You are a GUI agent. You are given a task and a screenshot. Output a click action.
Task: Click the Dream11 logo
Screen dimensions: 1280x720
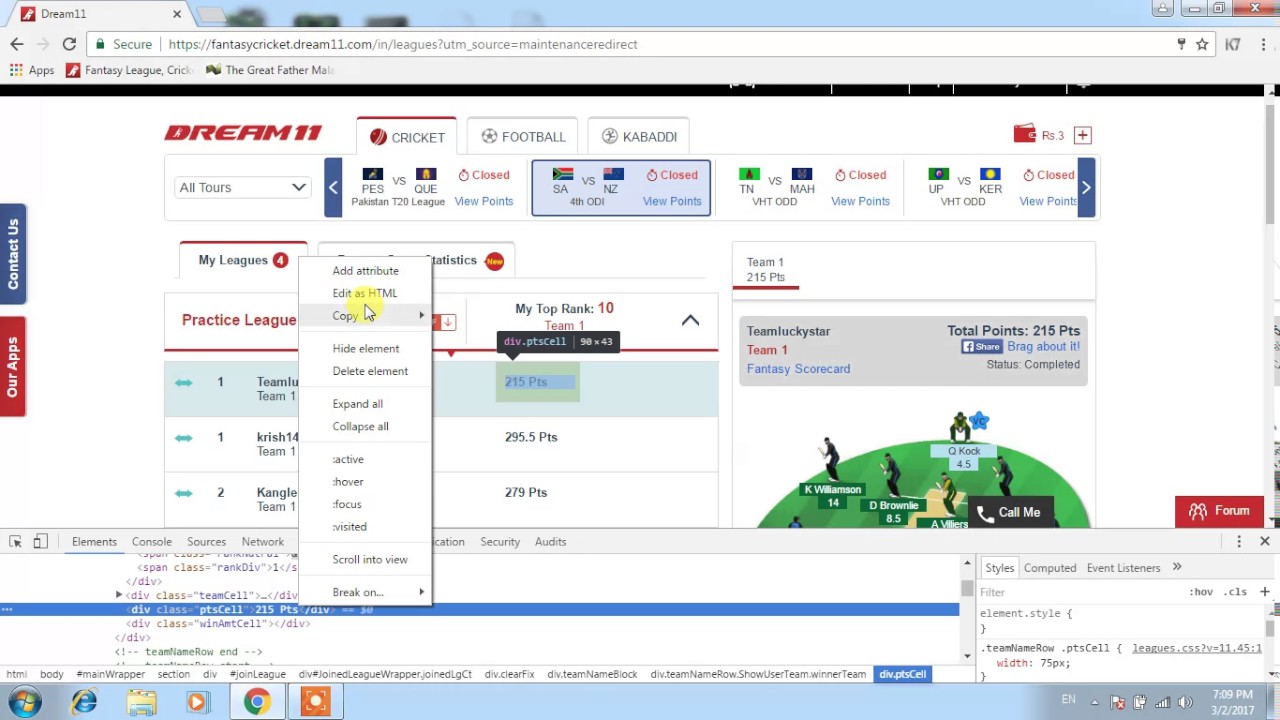243,133
